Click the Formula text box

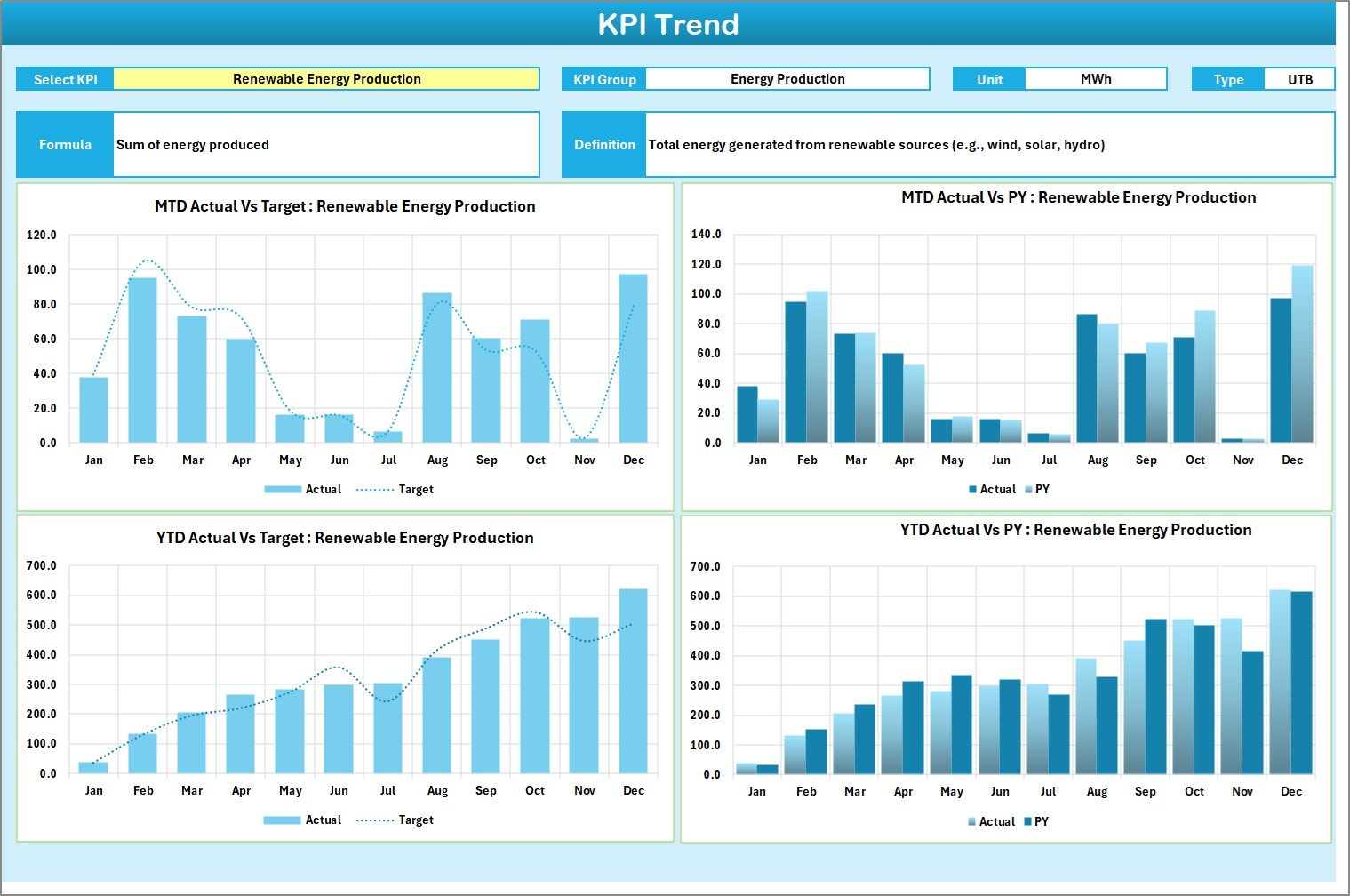click(x=326, y=144)
